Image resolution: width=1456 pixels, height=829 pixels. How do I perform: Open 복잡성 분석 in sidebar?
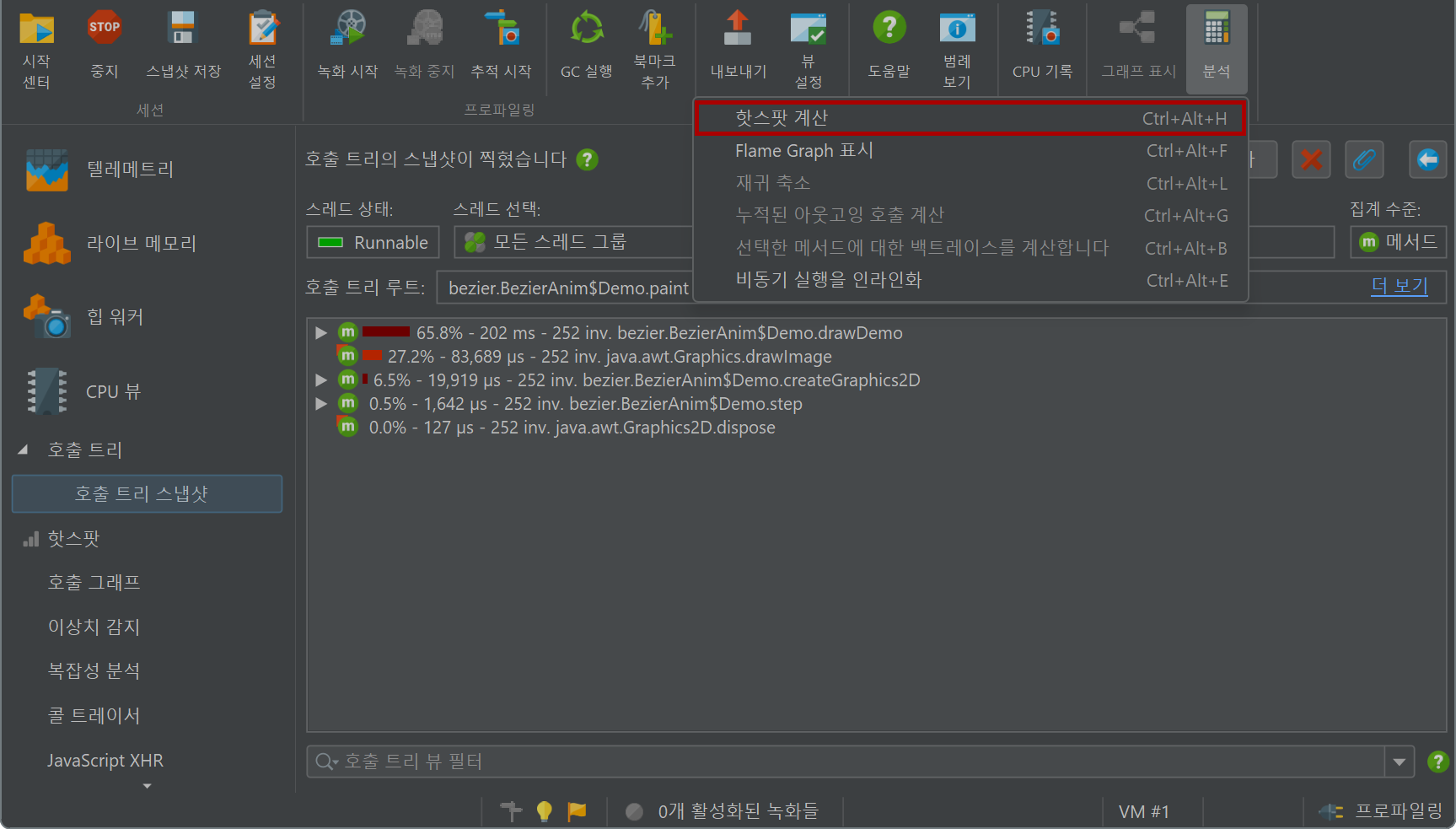pos(94,671)
